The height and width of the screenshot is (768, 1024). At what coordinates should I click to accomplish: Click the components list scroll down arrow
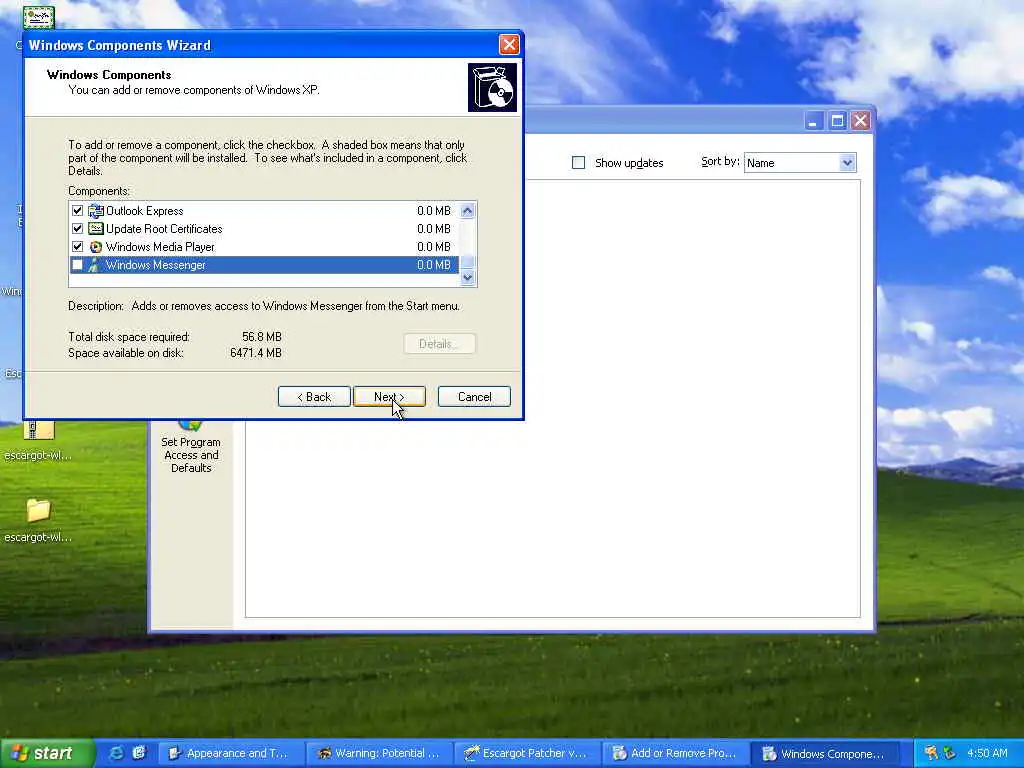[x=467, y=278]
